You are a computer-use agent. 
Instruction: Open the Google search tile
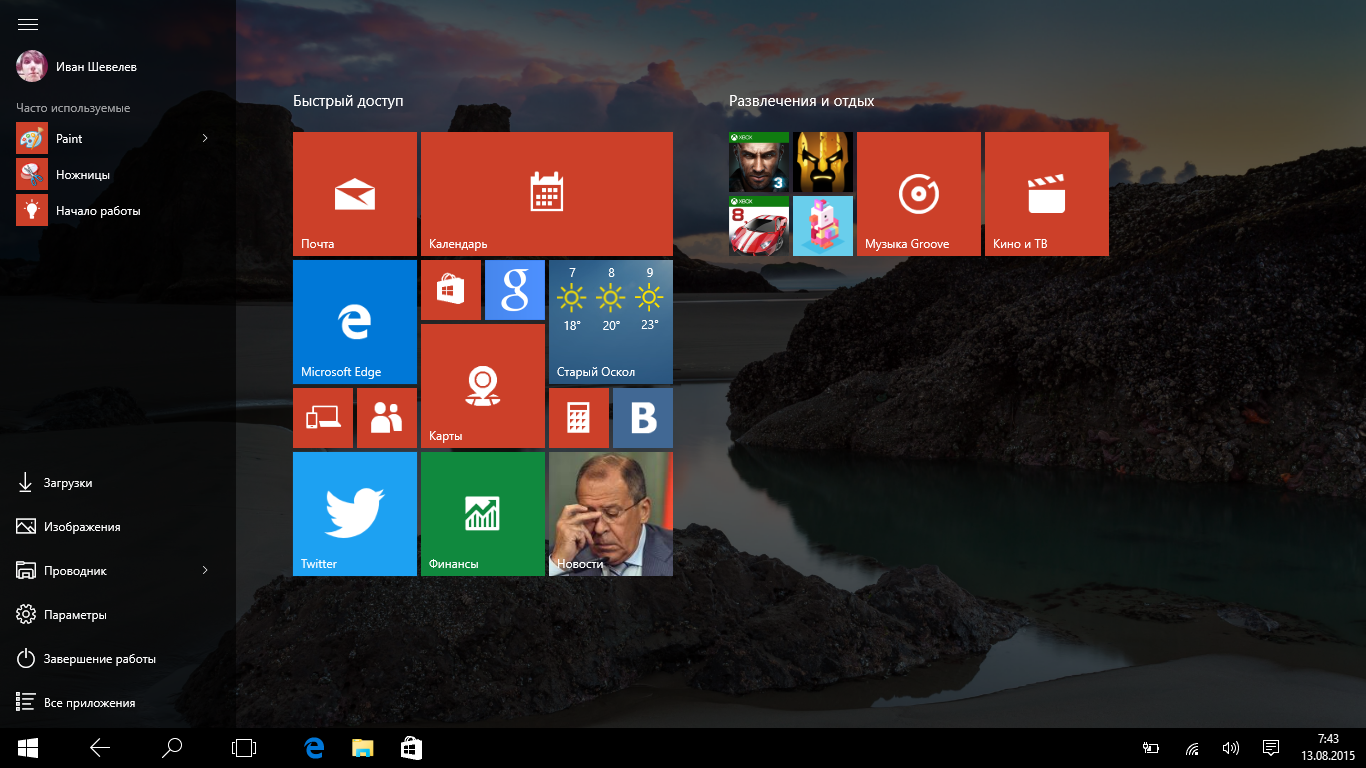(515, 290)
